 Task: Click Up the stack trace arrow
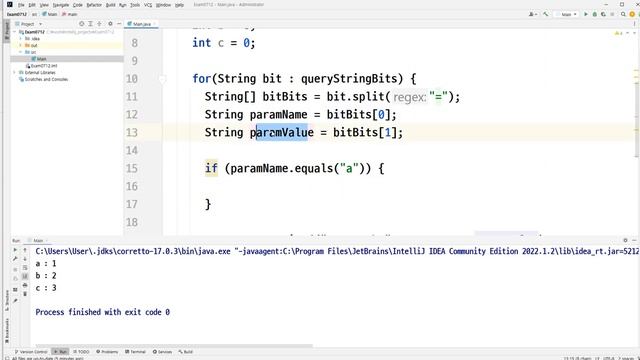[x=25, y=250]
